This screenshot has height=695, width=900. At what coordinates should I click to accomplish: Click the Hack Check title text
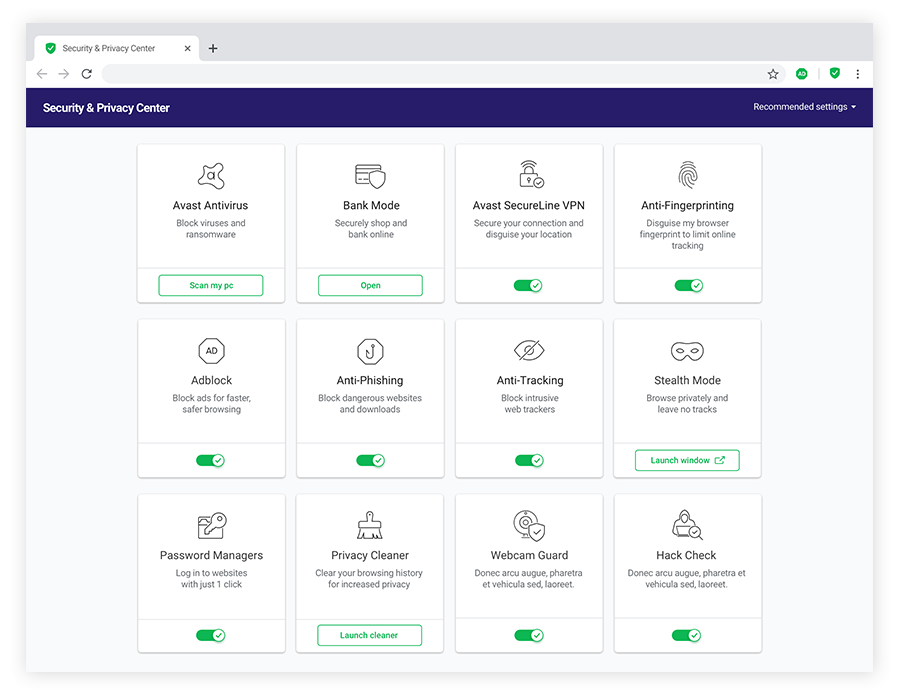[x=686, y=556]
